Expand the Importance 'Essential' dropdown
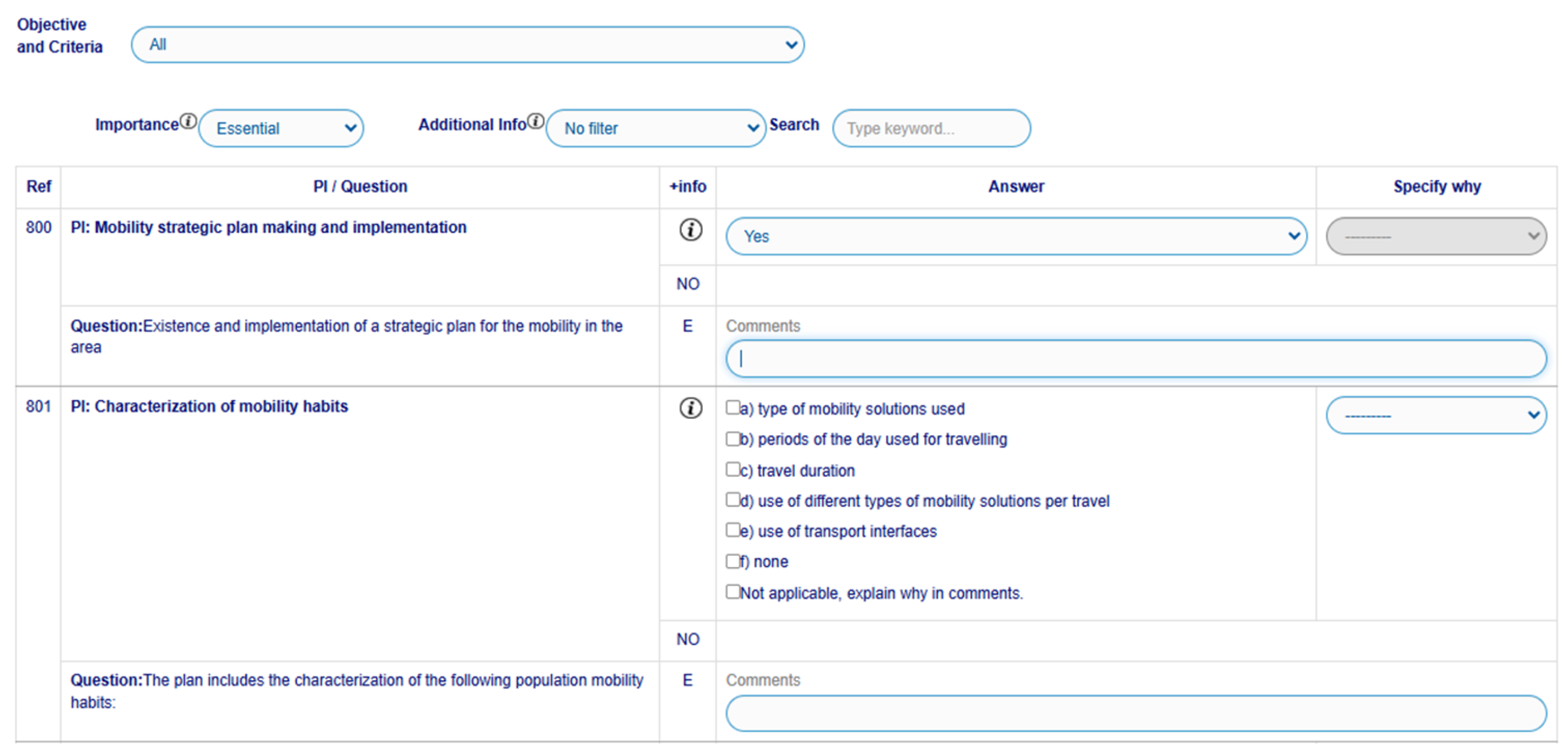Viewport: 1568px width, 754px height. click(x=281, y=128)
